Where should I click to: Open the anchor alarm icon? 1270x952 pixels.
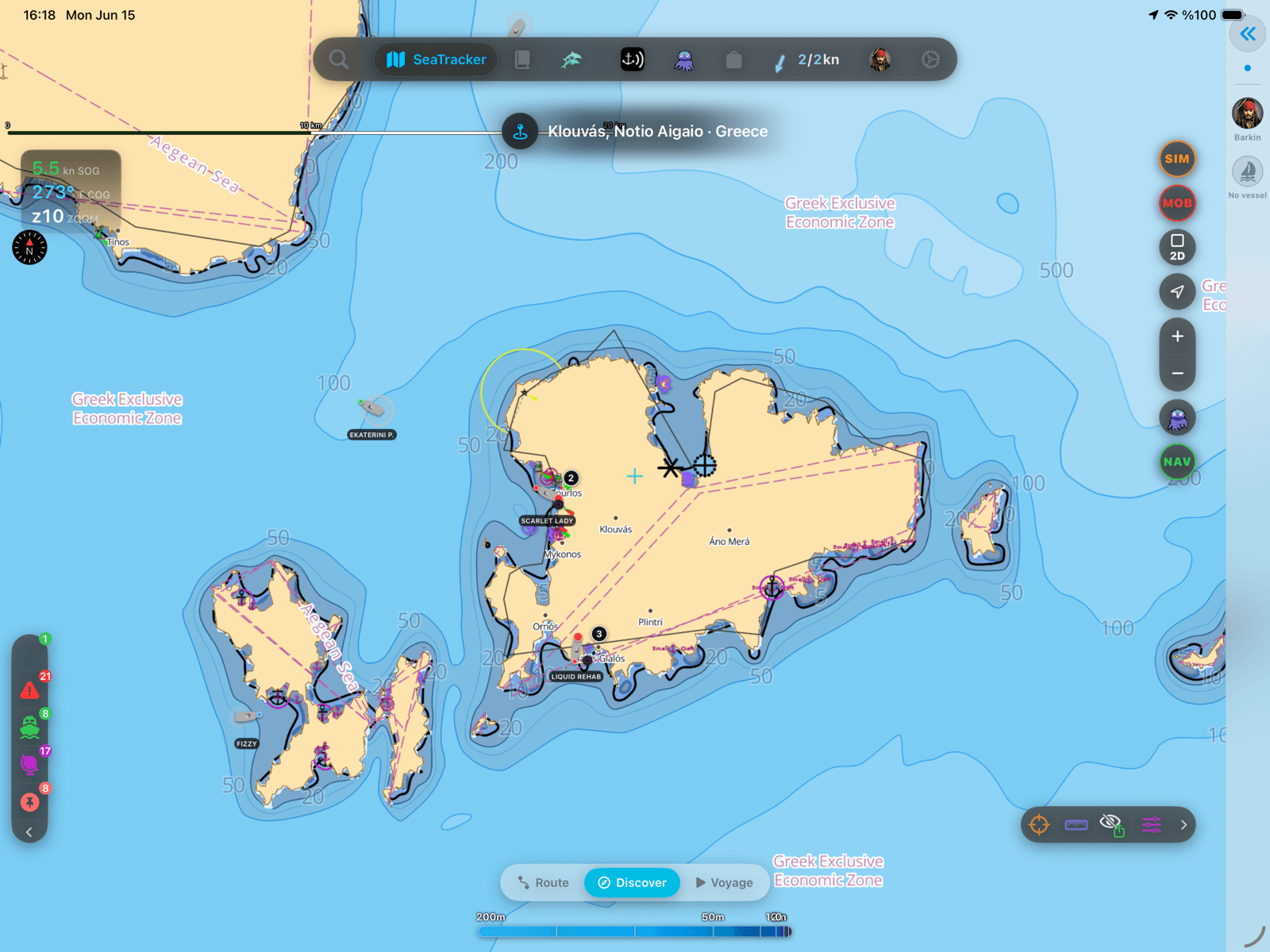coord(632,59)
